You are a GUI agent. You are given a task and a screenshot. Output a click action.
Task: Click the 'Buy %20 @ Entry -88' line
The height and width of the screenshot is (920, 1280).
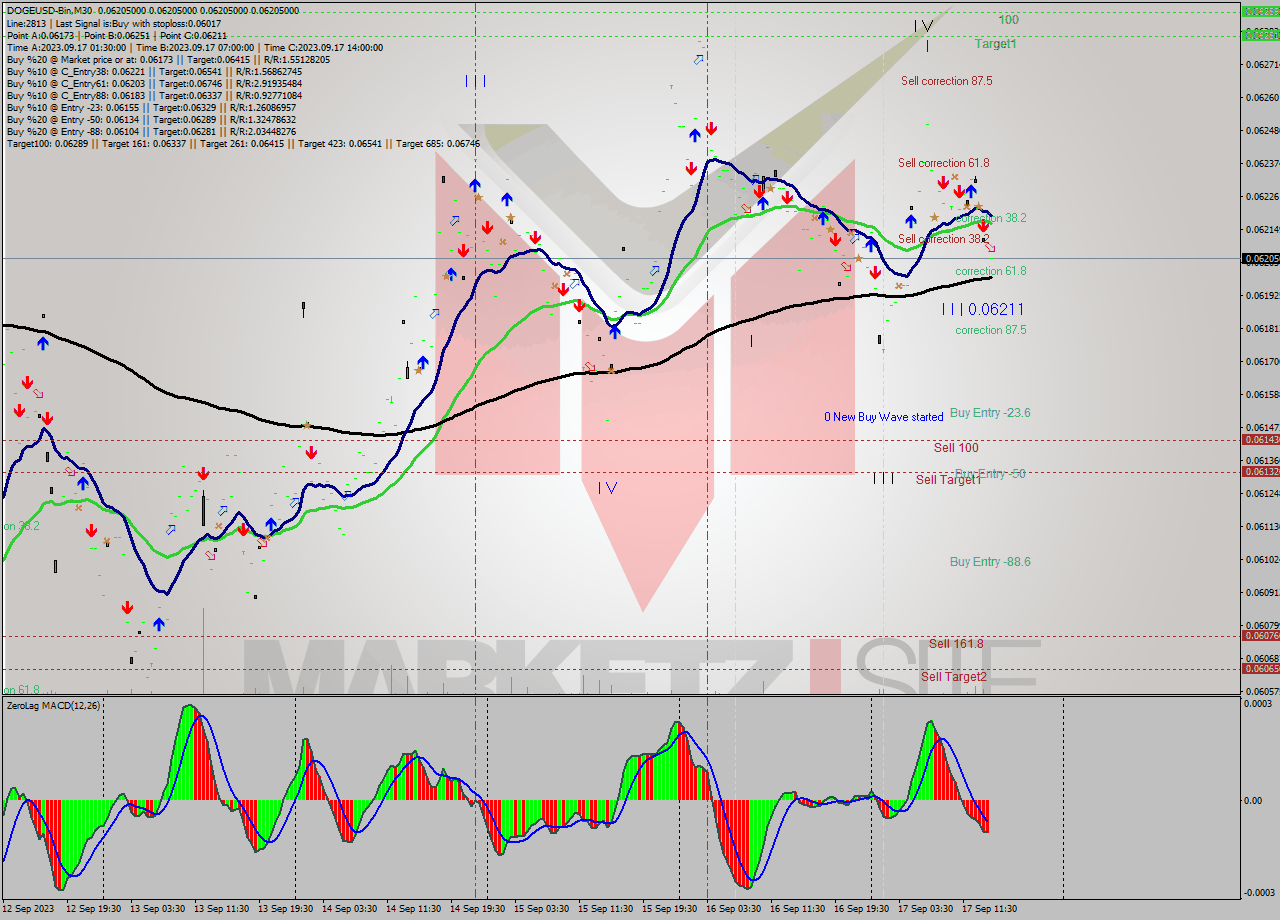(x=151, y=131)
